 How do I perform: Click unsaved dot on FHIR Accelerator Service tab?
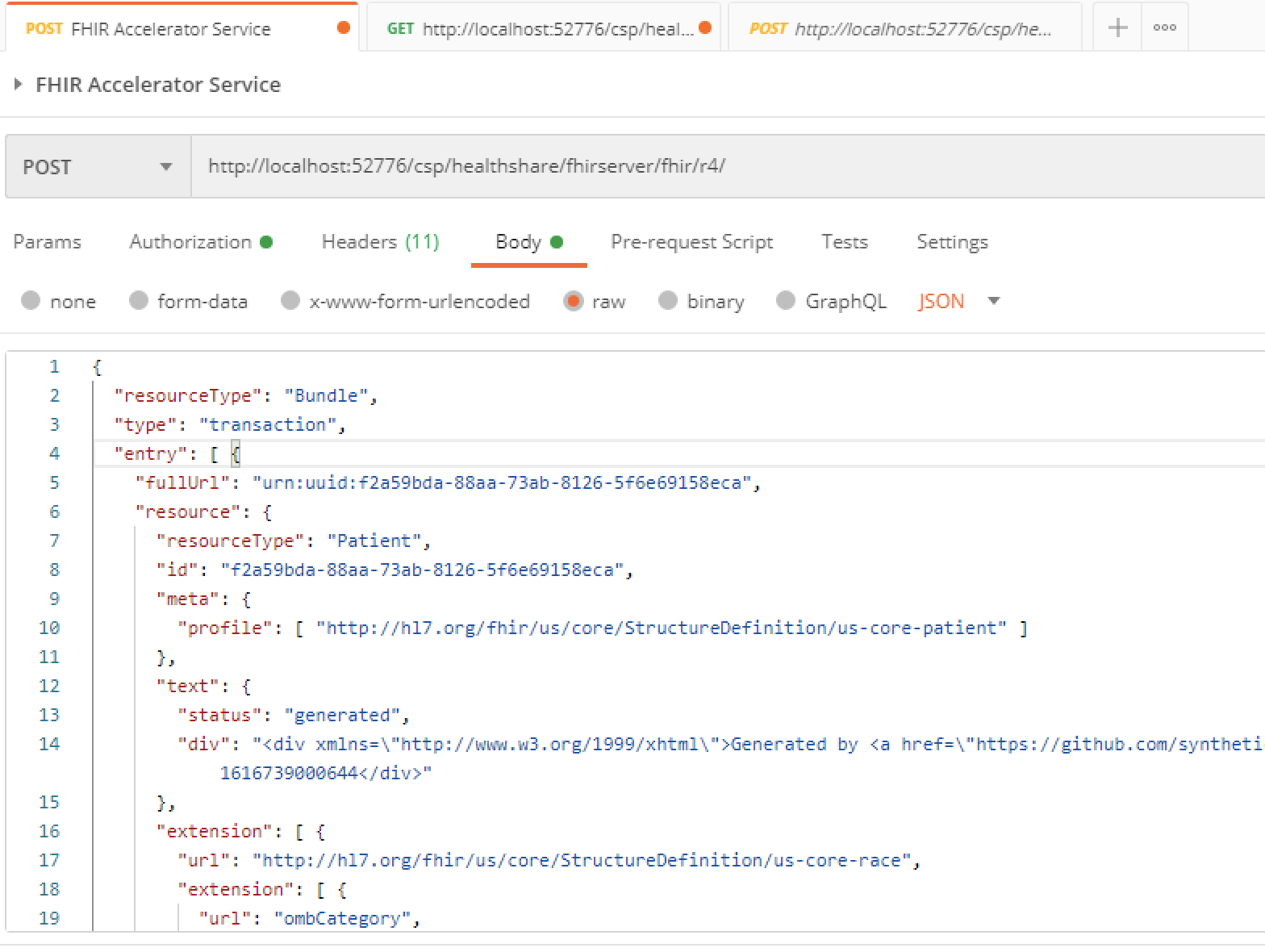(343, 28)
